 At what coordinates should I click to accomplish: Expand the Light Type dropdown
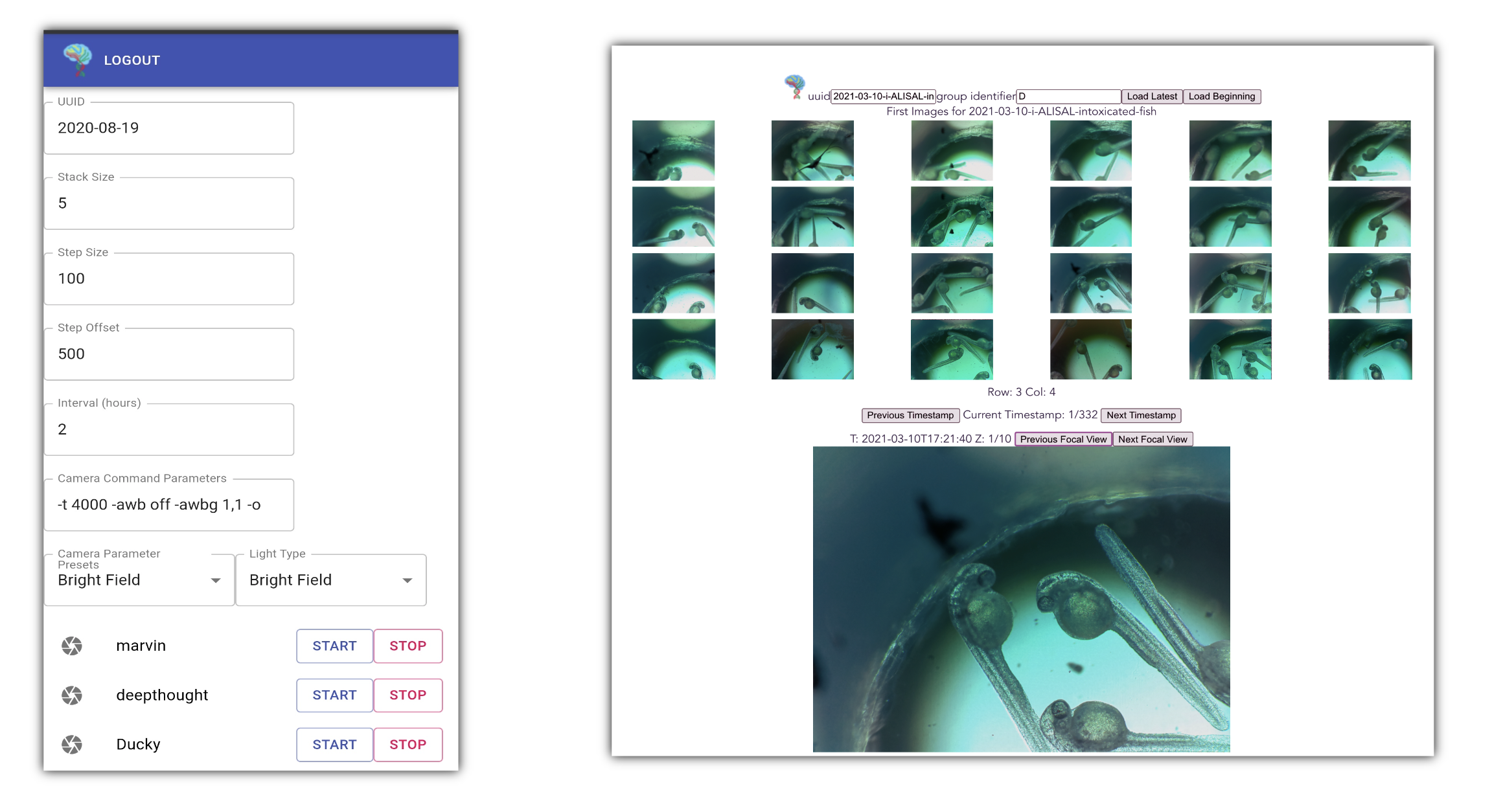(x=330, y=580)
